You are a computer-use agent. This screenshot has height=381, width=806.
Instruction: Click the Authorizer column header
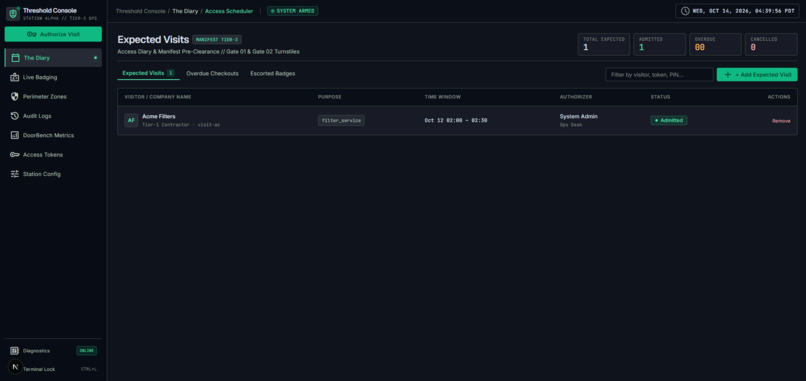(x=576, y=97)
